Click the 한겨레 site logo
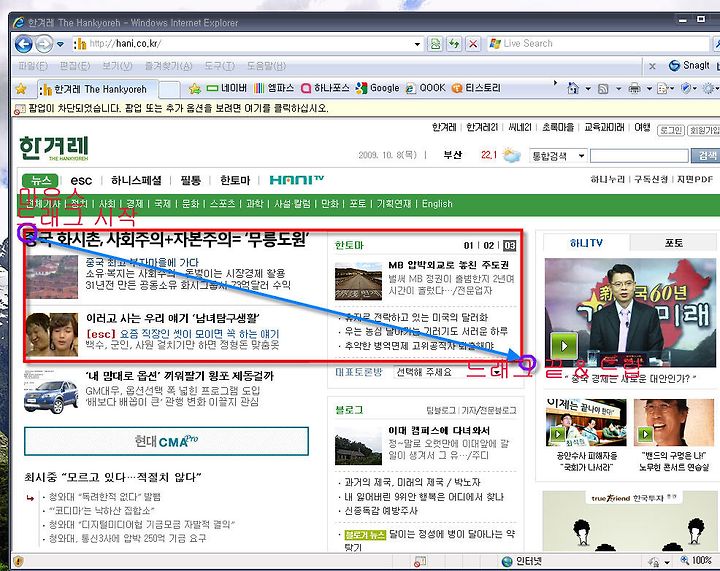This screenshot has width=720, height=571. coord(54,148)
